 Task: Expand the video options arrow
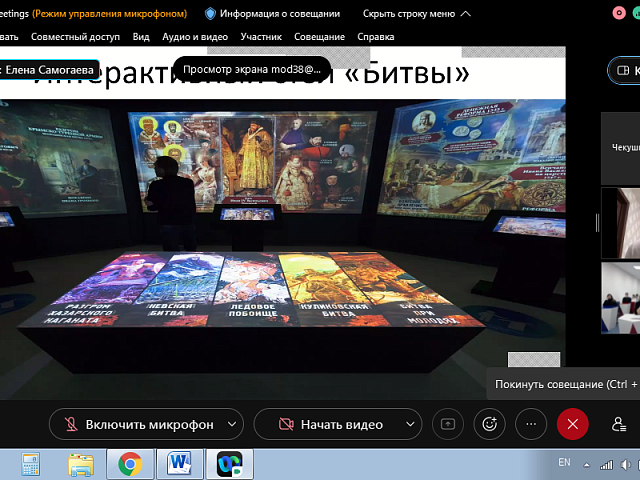[409, 424]
